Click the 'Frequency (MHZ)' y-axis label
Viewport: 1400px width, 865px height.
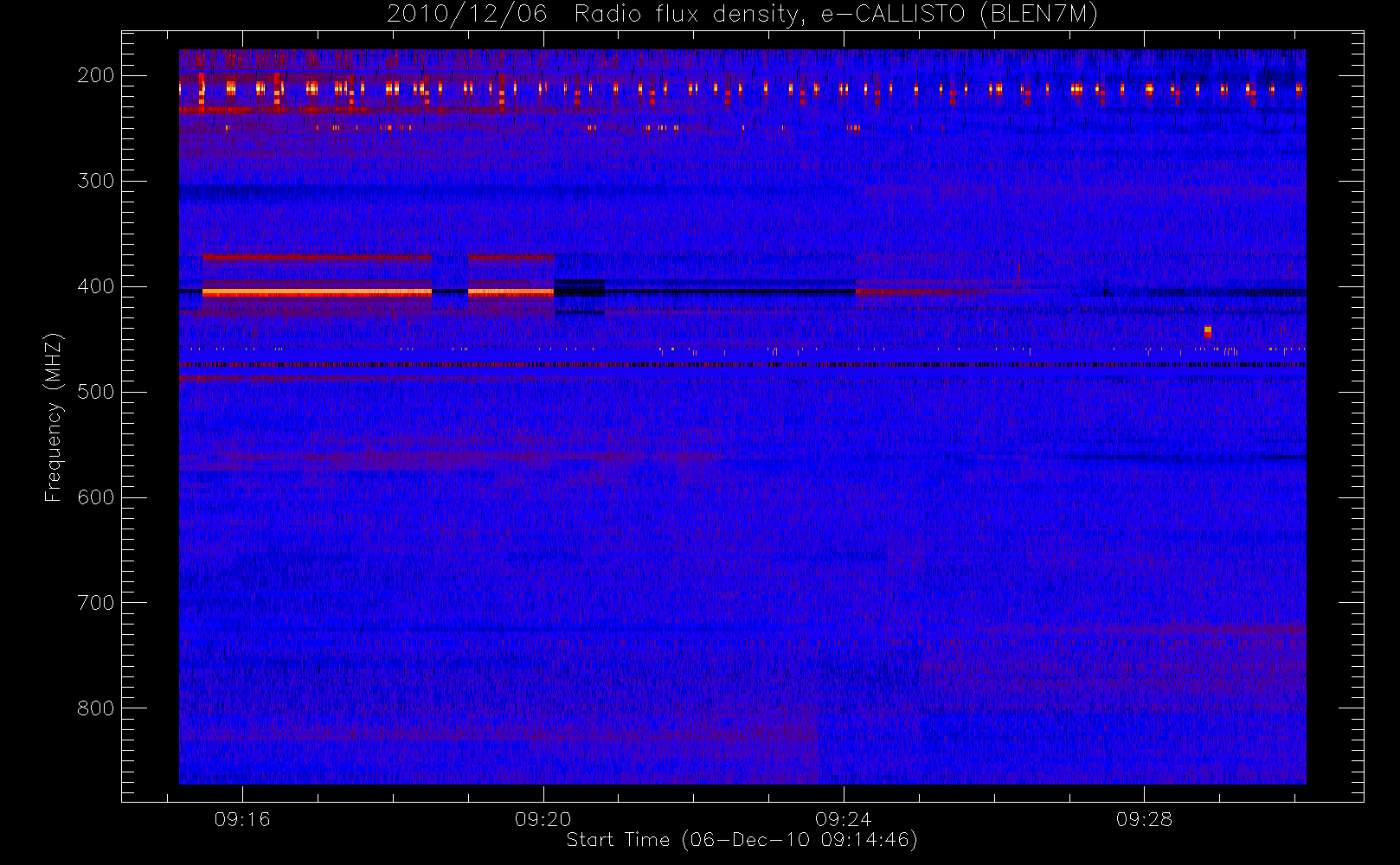[x=54, y=417]
